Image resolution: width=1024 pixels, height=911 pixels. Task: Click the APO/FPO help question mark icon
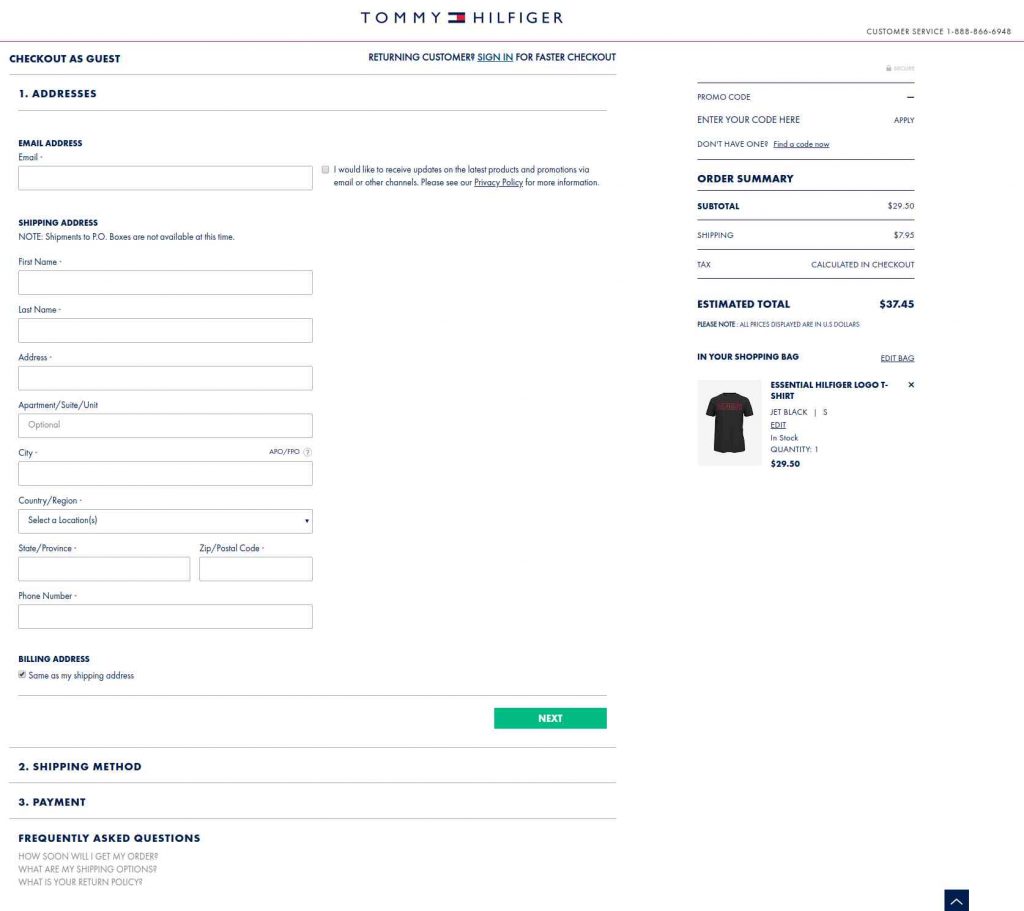click(x=308, y=452)
